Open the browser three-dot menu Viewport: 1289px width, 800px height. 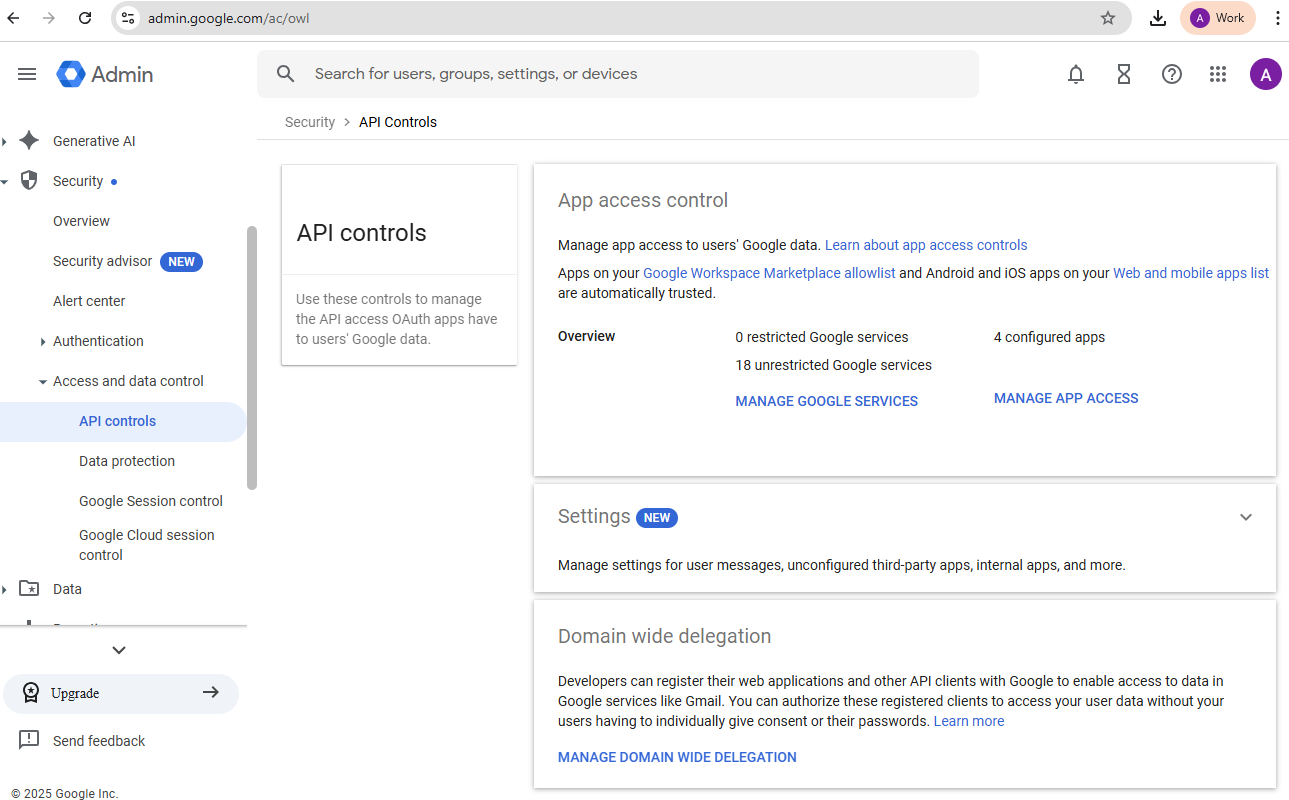[1277, 18]
